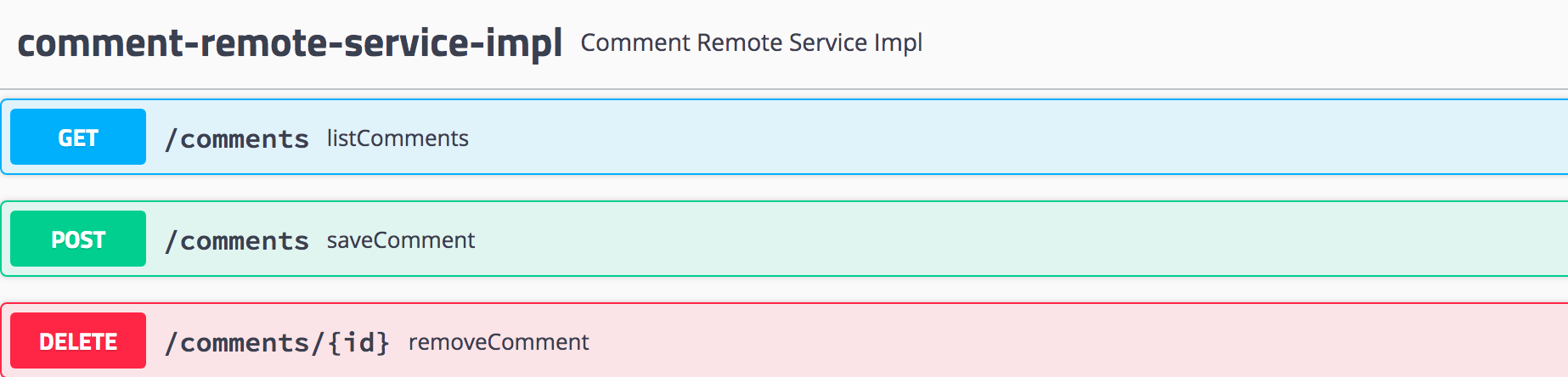The height and width of the screenshot is (377, 1568).
Task: Click the red DELETE method badge
Action: pos(78,340)
